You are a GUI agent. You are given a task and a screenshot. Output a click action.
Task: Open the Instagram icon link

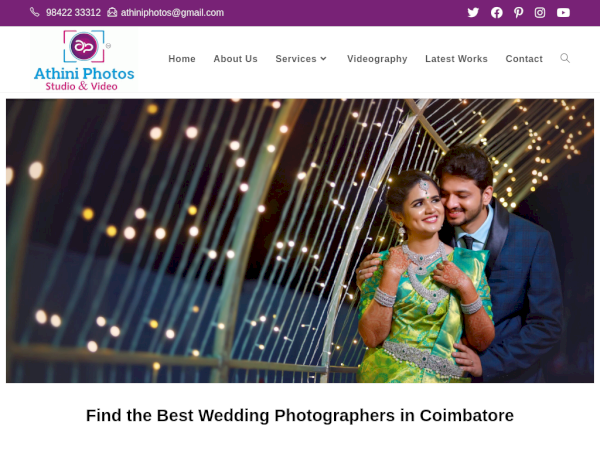tap(540, 13)
